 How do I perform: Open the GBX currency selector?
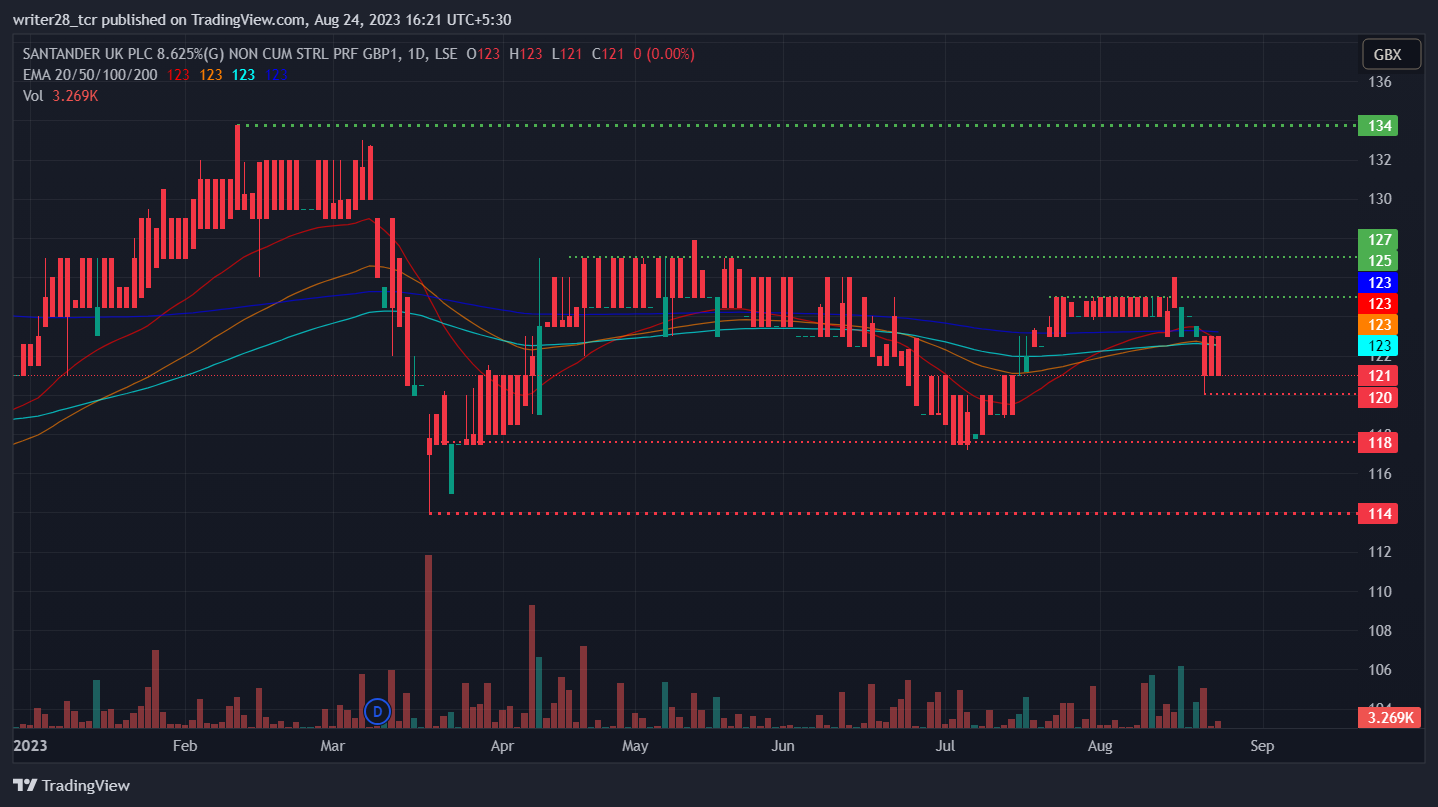tap(1391, 55)
